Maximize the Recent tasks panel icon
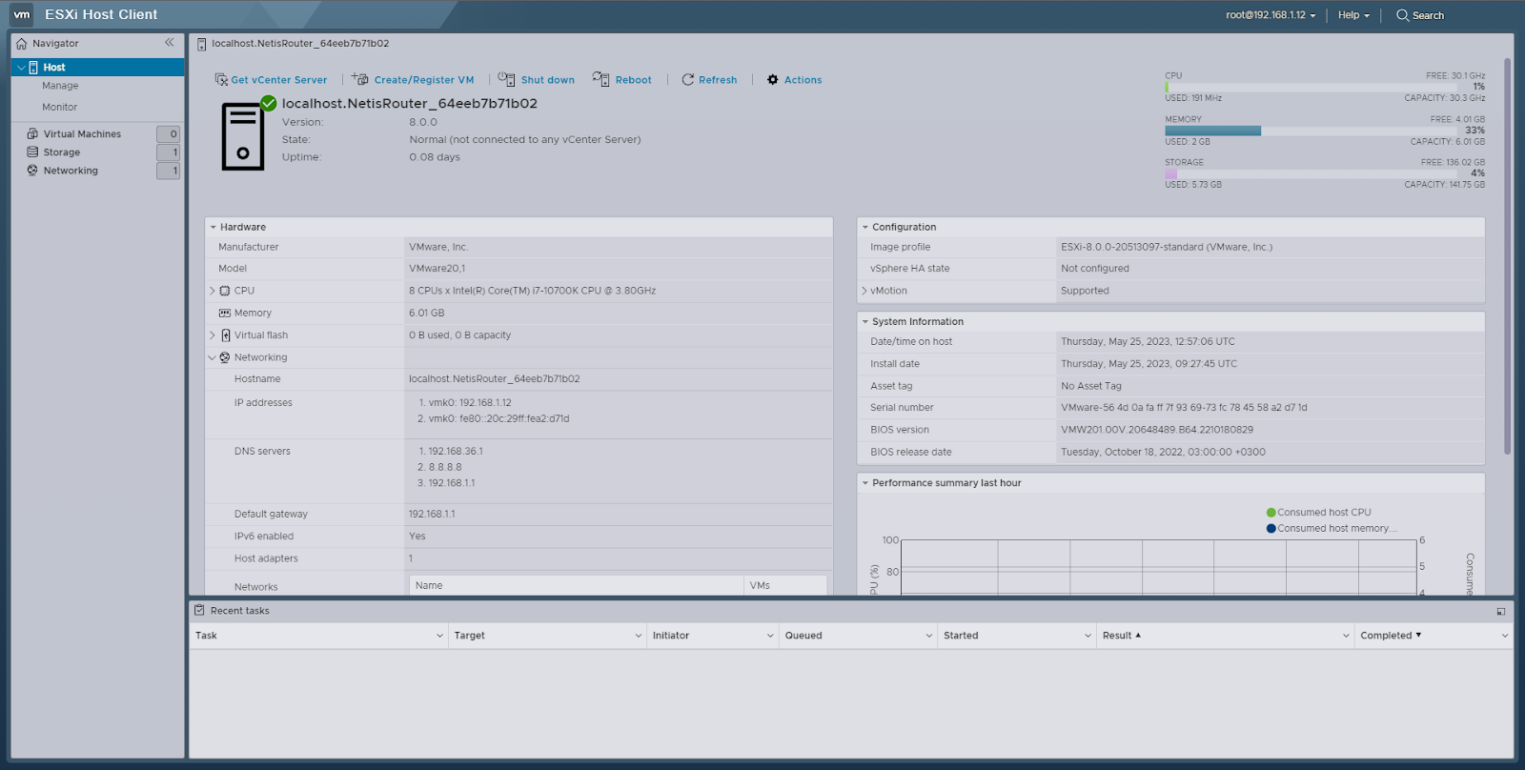Viewport: 1525px width, 770px height. click(1501, 611)
